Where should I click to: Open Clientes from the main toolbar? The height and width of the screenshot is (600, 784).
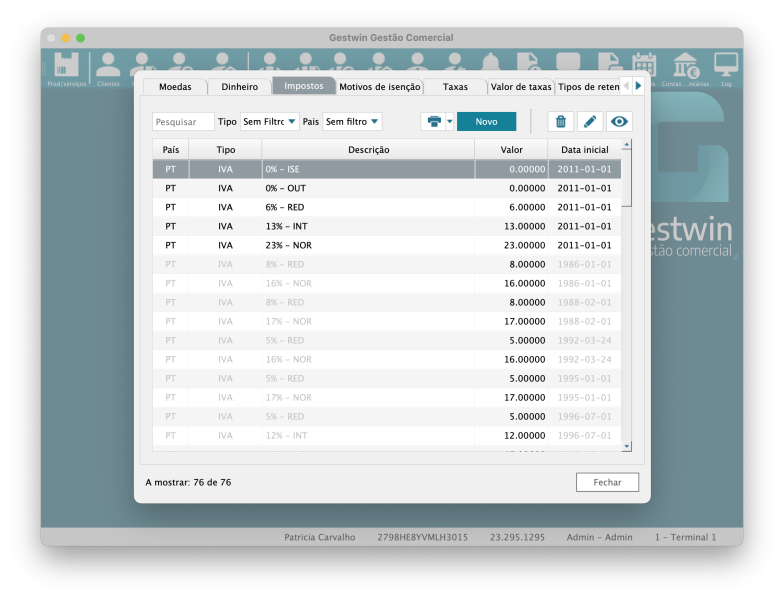(108, 67)
